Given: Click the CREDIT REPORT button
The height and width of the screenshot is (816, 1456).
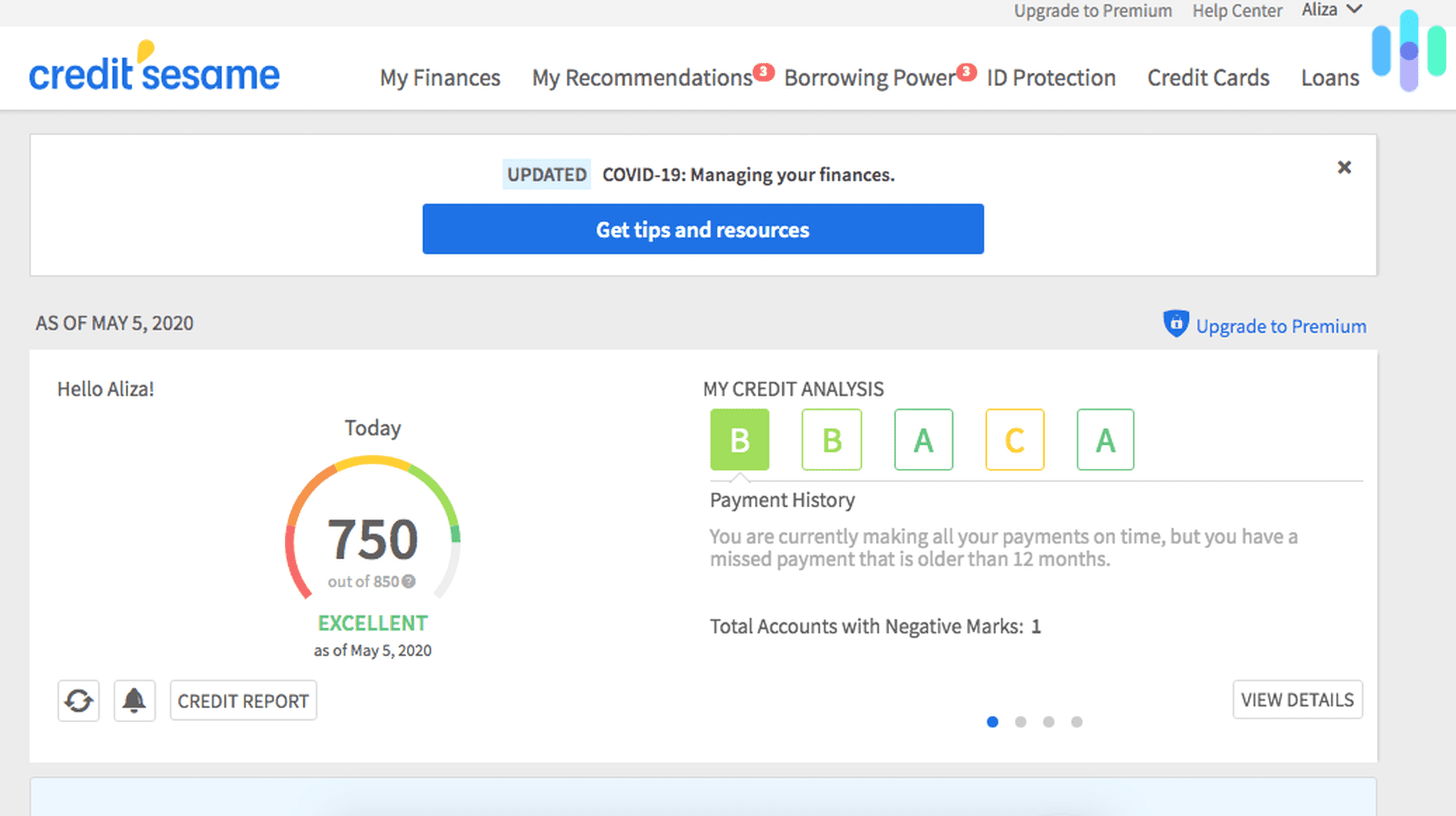Looking at the screenshot, I should click(x=244, y=700).
